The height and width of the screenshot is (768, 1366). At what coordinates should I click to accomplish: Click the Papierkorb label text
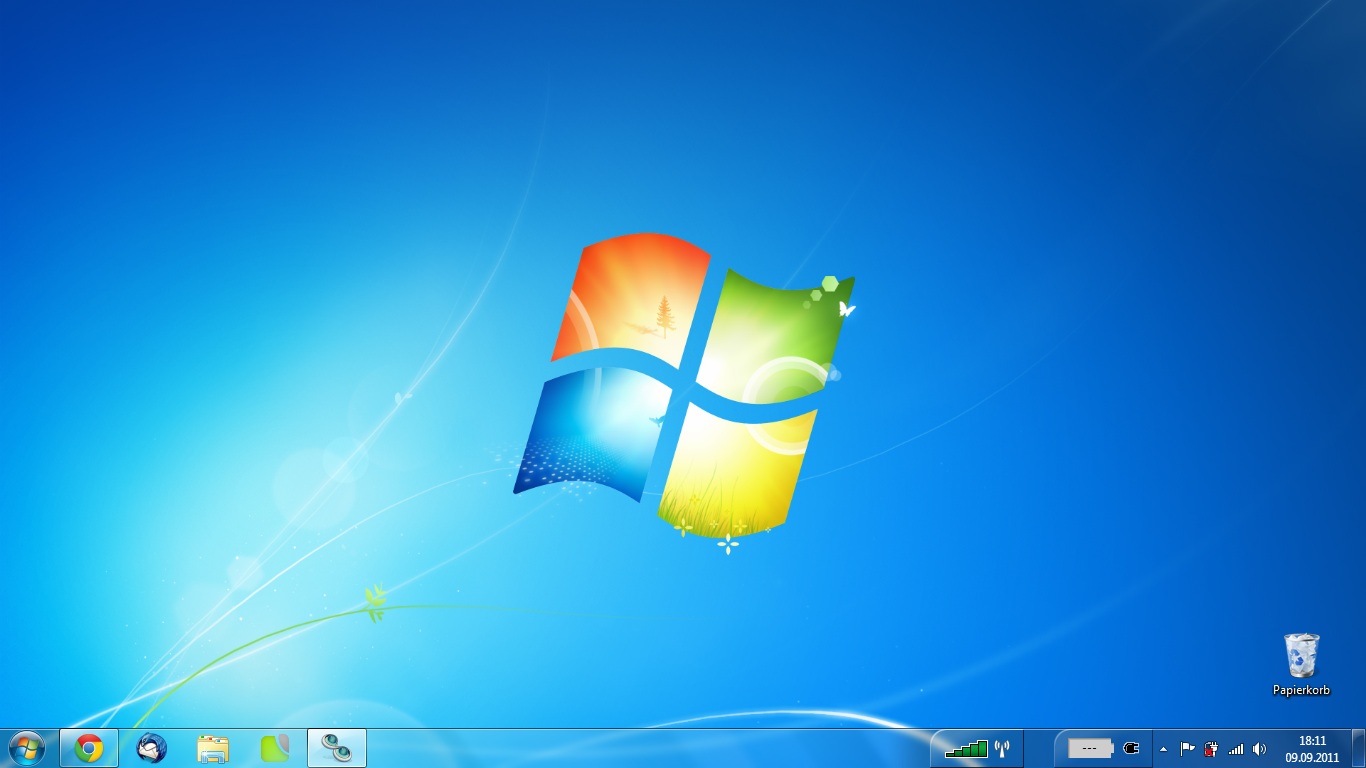pos(1301,690)
